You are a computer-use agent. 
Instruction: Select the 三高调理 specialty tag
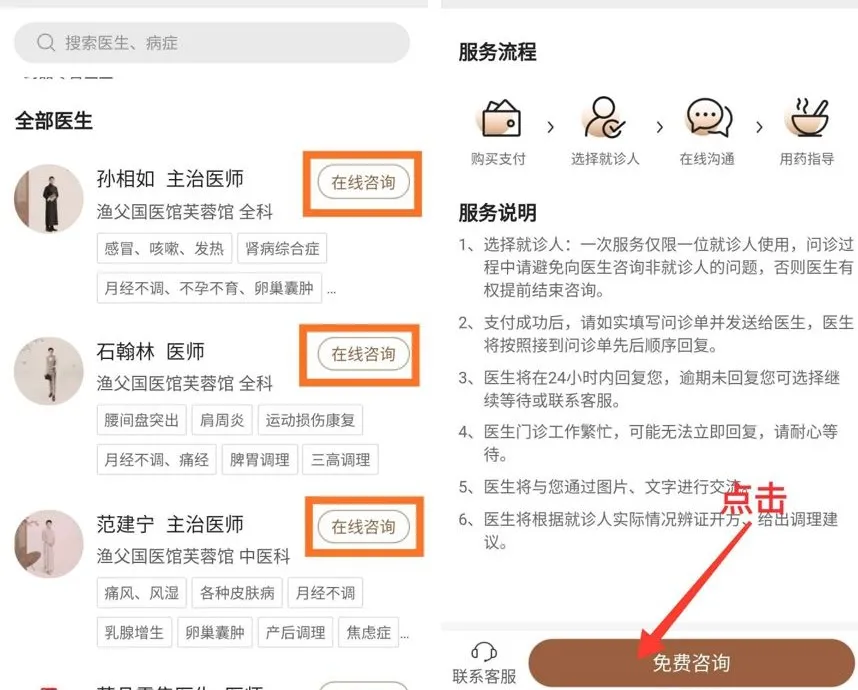pyautogui.click(x=341, y=460)
